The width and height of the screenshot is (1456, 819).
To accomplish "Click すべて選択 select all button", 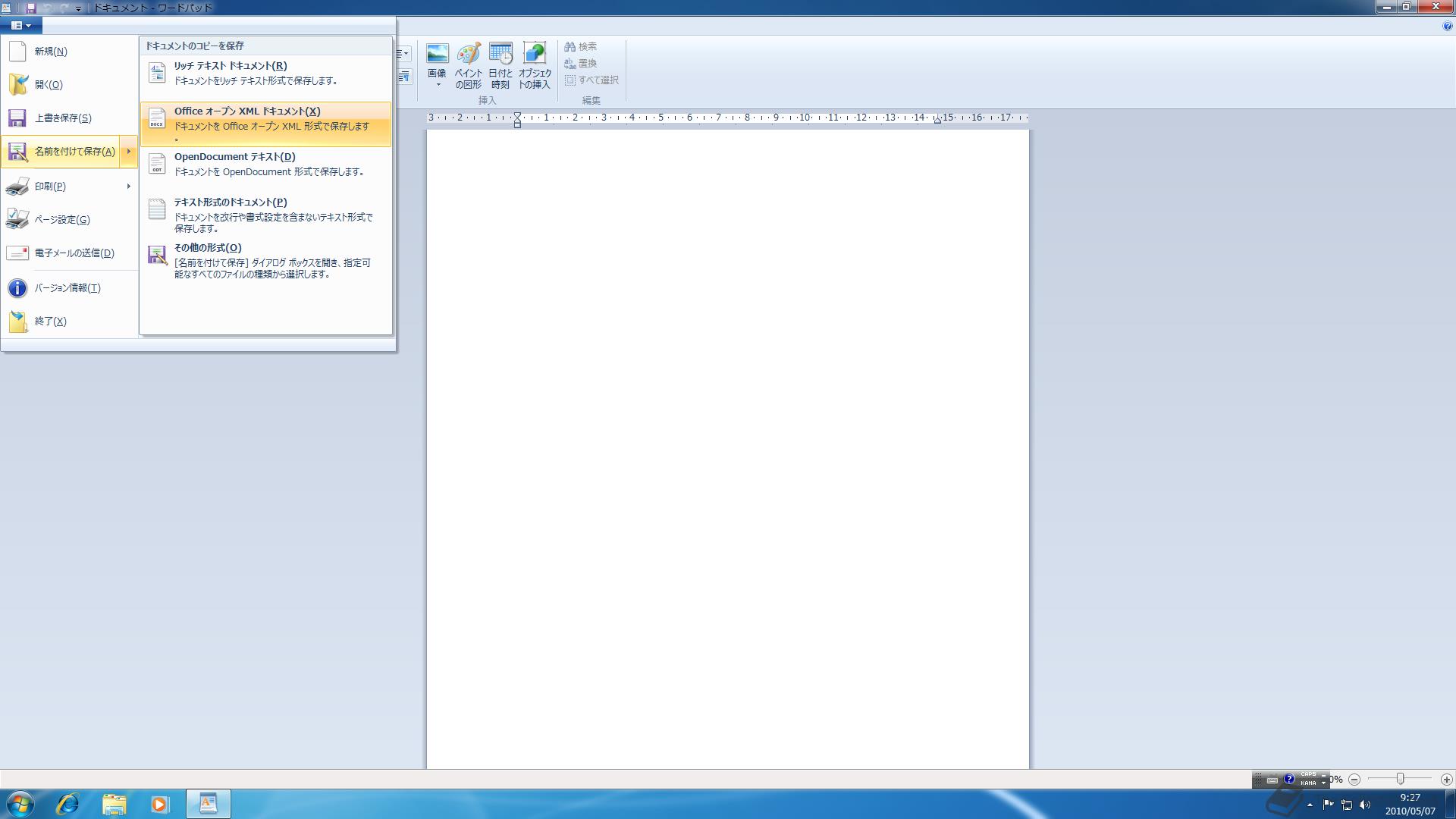I will pyautogui.click(x=591, y=80).
